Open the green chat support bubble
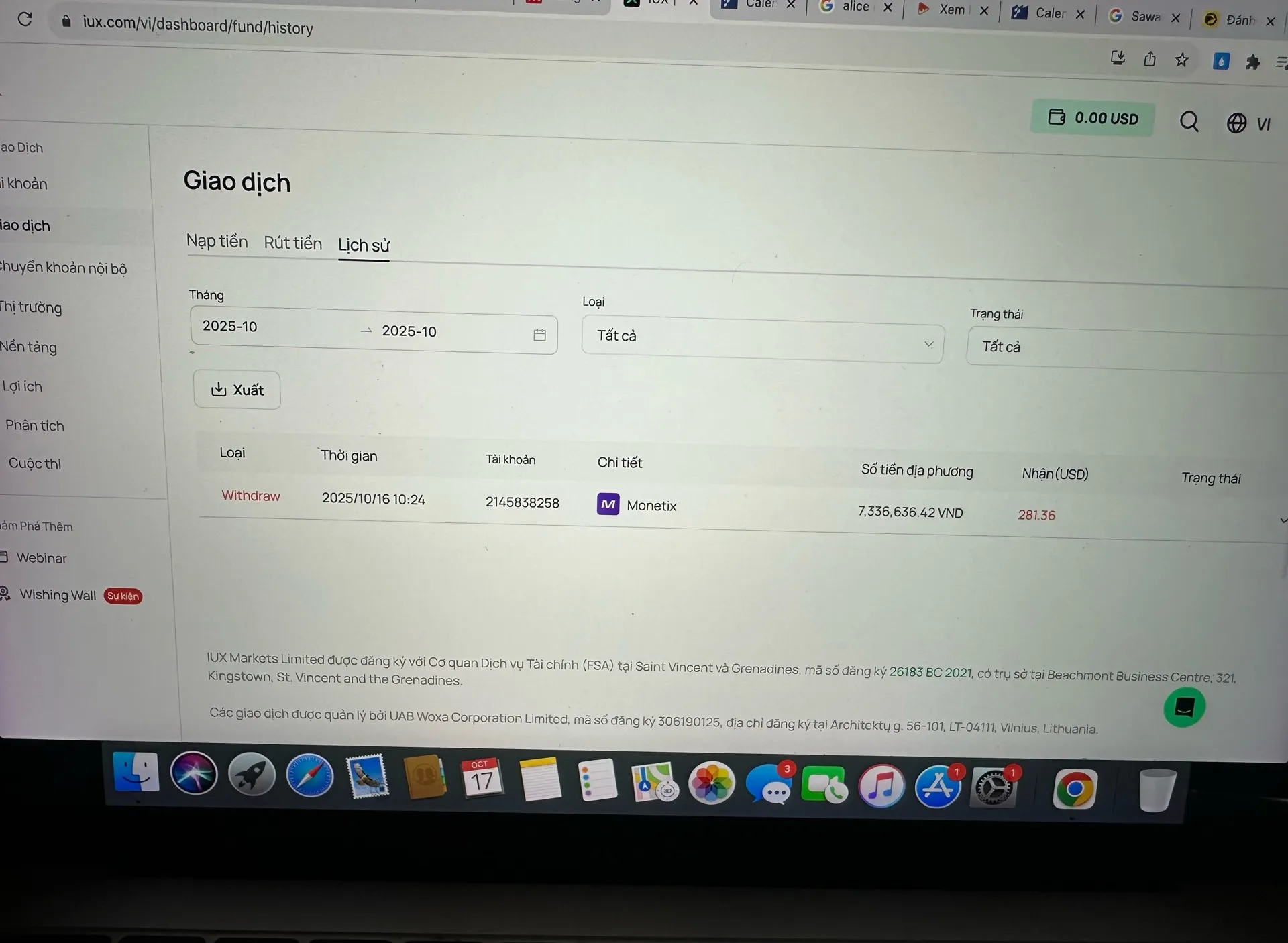The image size is (1288, 943). point(1184,707)
